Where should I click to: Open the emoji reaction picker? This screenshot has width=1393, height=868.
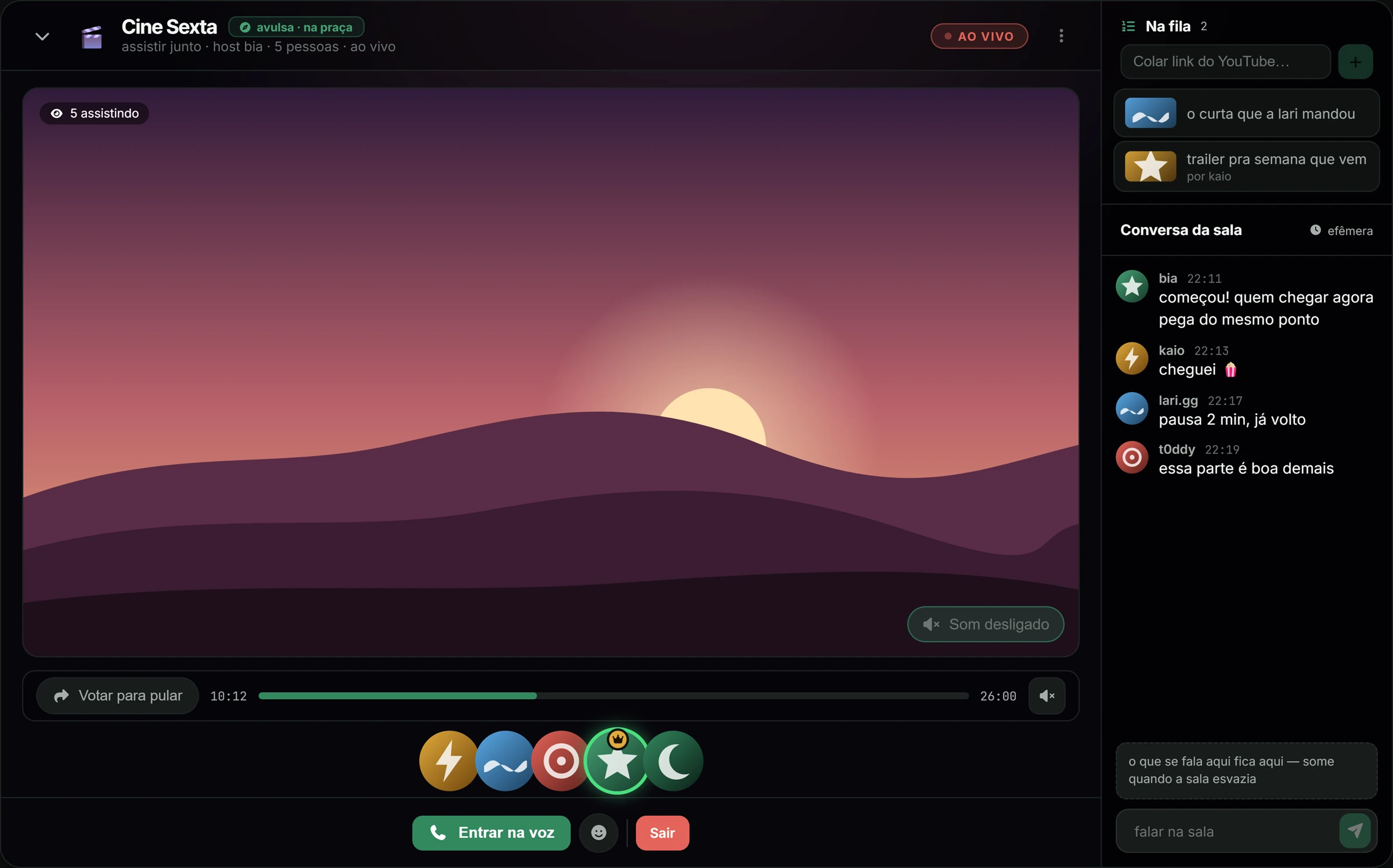(598, 833)
